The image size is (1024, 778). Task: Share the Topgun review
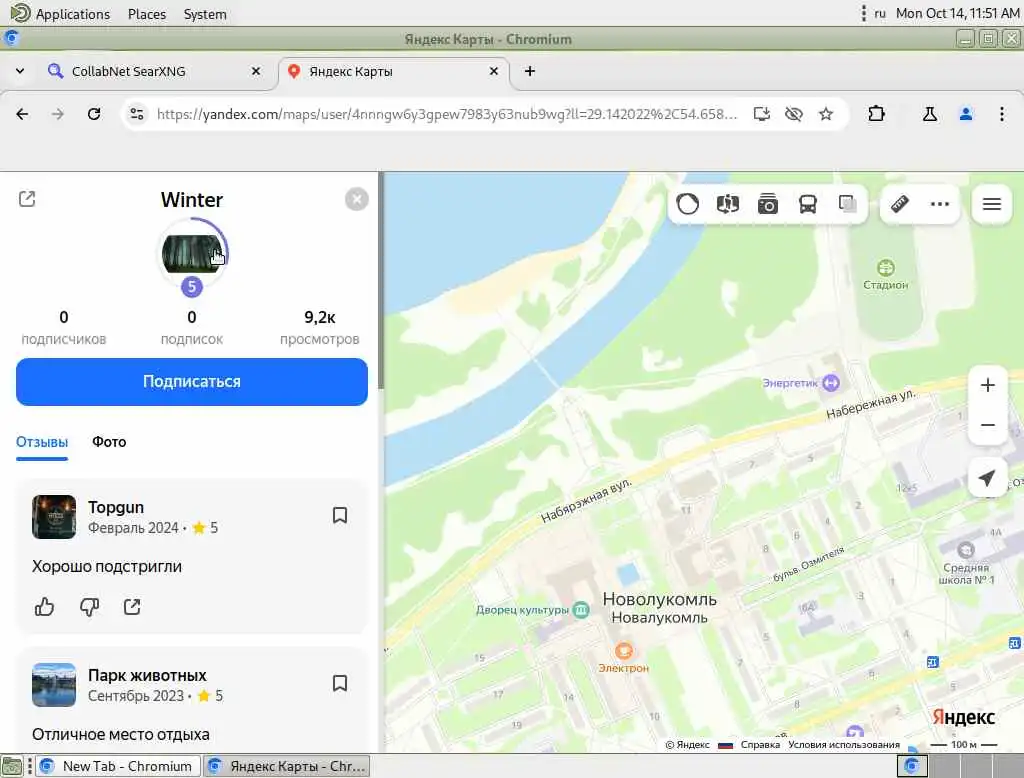pos(132,607)
